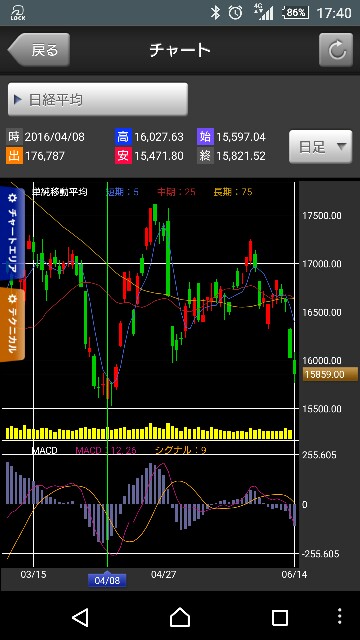
Task: Open the 日足 timeframe dropdown
Action: pos(320,147)
